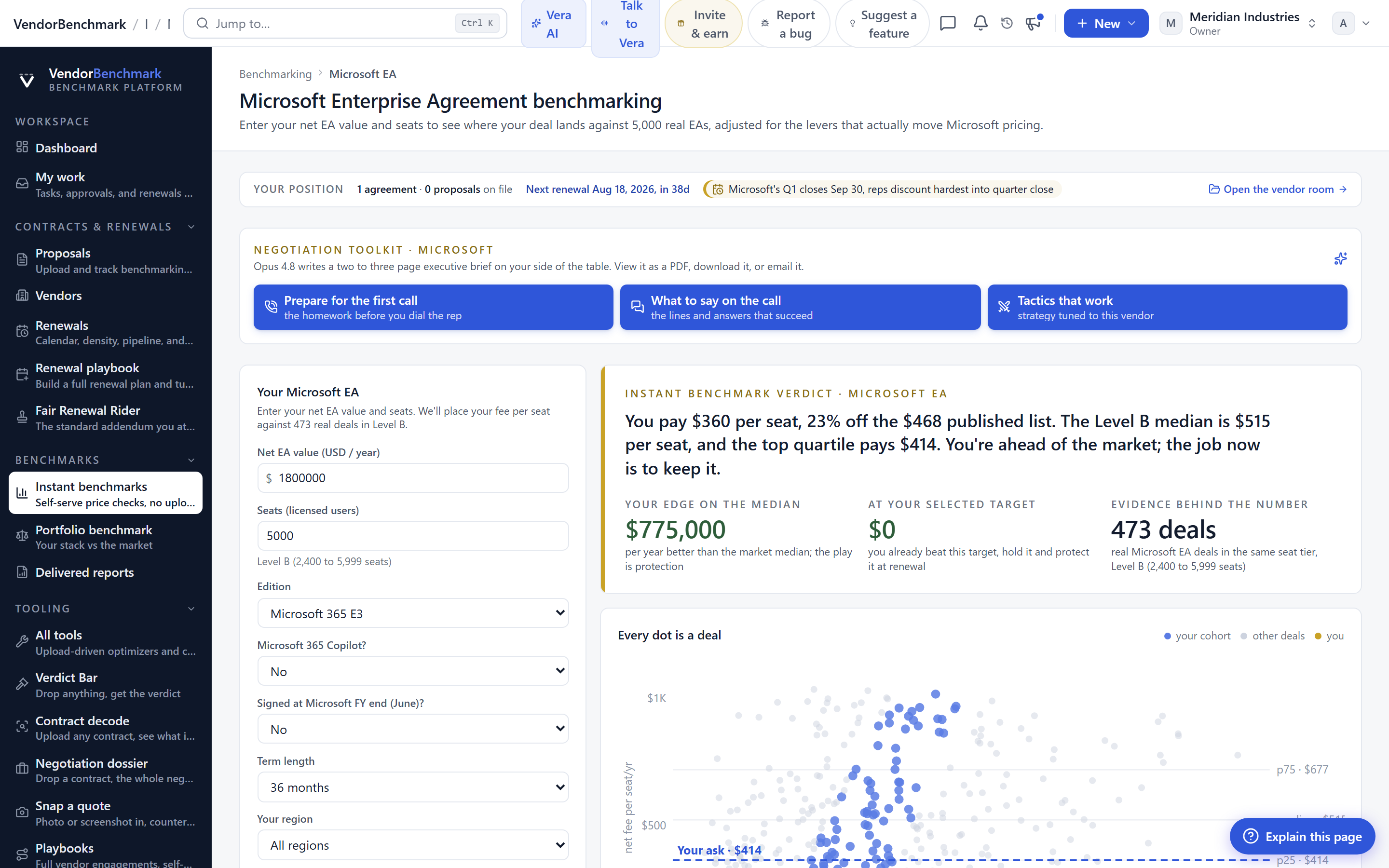
Task: Click the 'other deals' chart legend entry
Action: (x=1272, y=636)
